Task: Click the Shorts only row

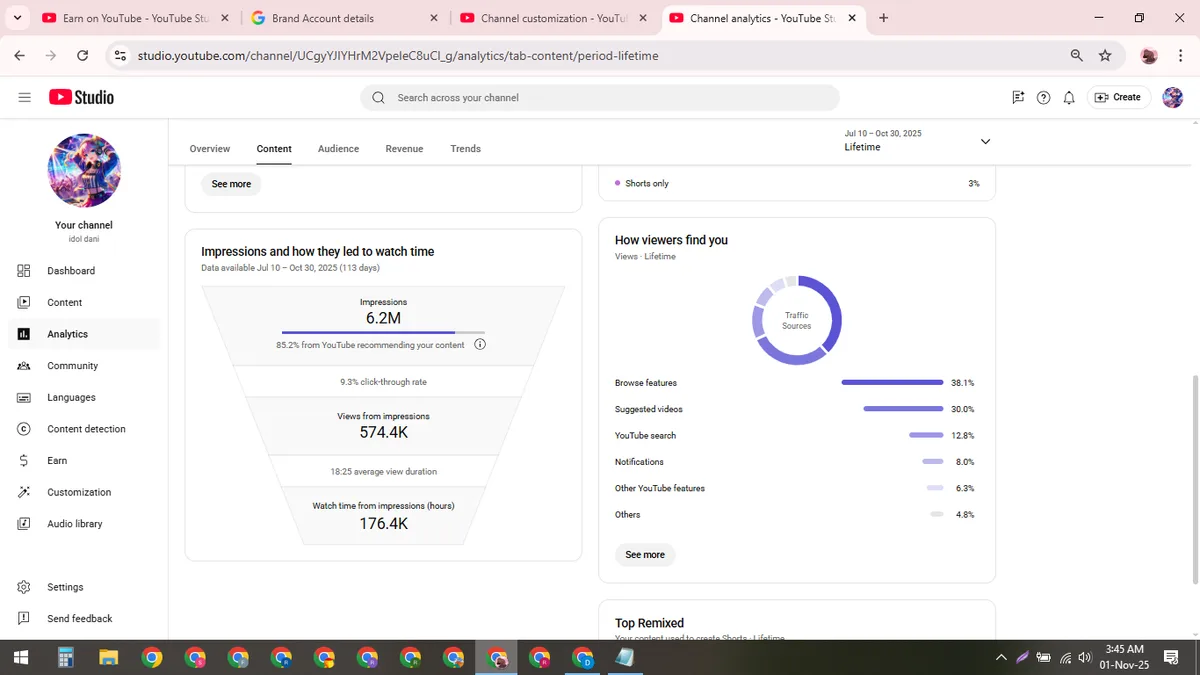Action: (797, 184)
